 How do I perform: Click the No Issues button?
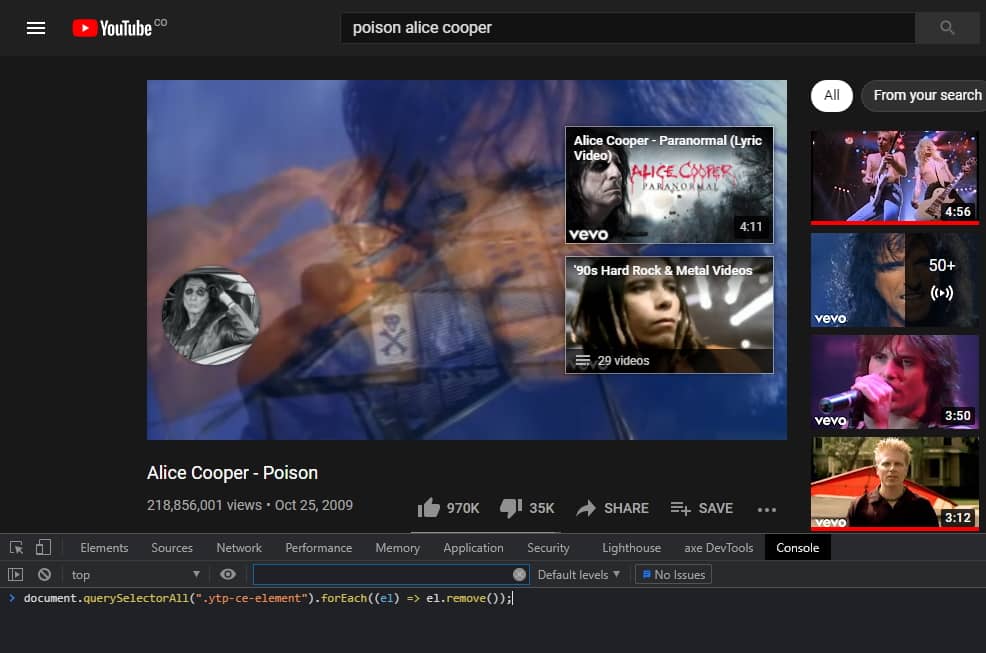tap(673, 573)
